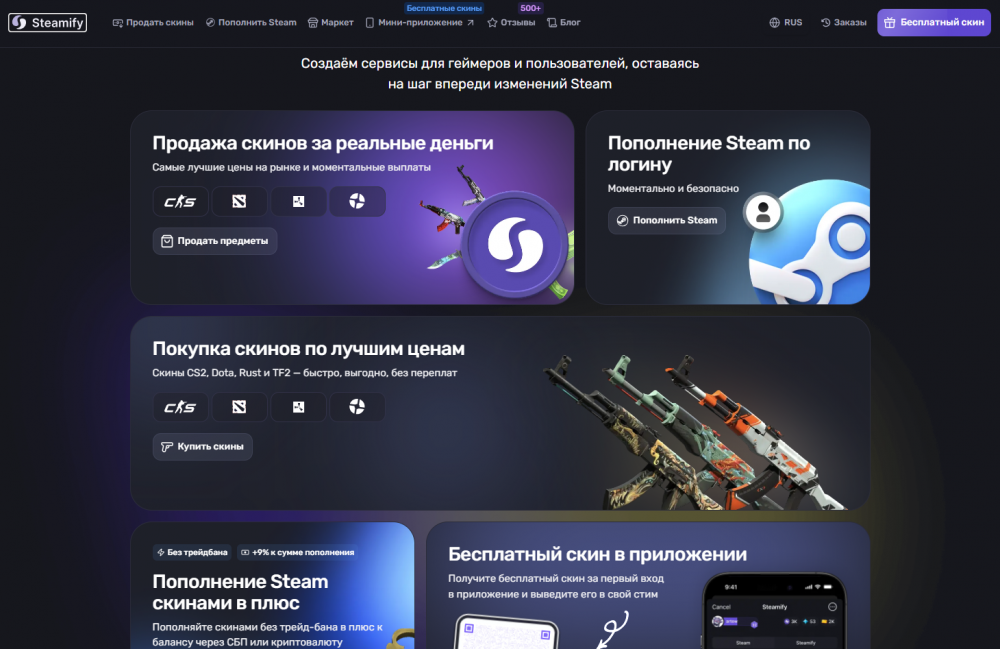
Task: Select the Rust icon in the sell skins card
Action: point(298,201)
